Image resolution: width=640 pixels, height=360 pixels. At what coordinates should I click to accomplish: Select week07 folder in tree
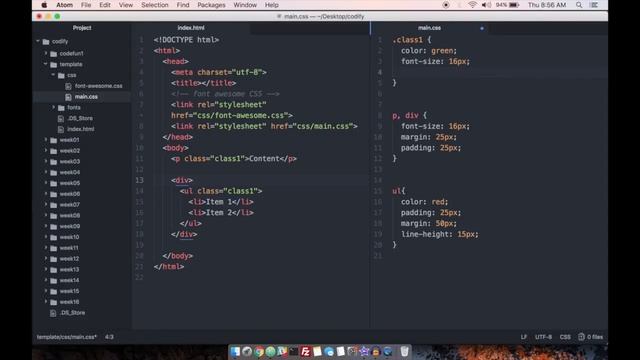click(x=69, y=204)
